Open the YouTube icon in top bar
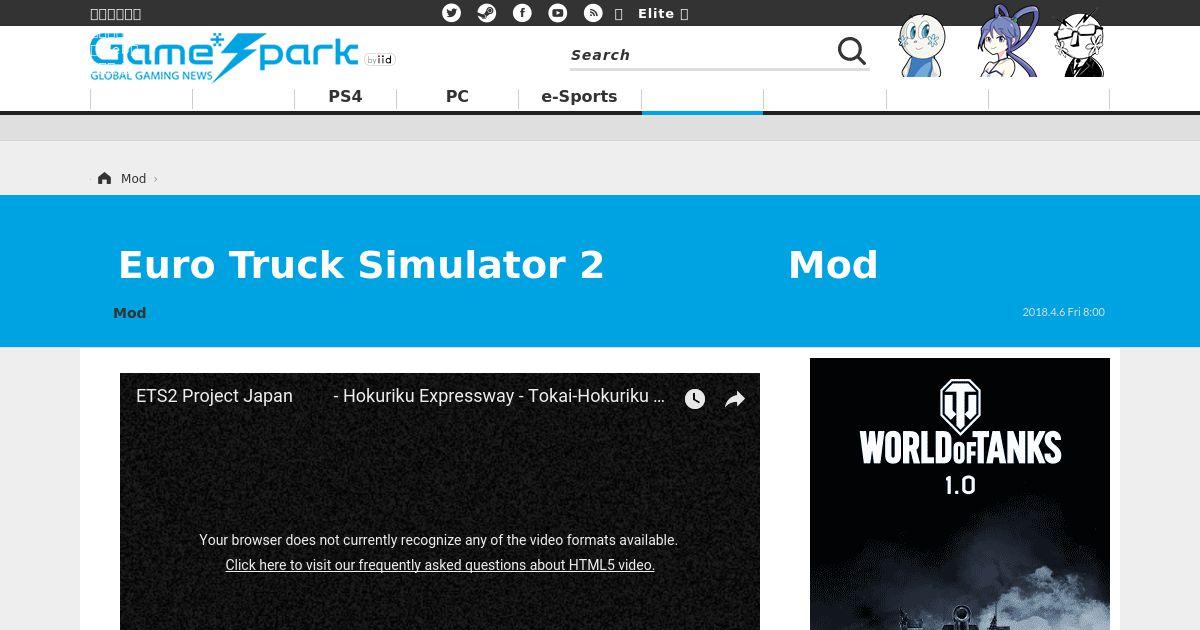Screen dimensions: 1200x630 558,13
